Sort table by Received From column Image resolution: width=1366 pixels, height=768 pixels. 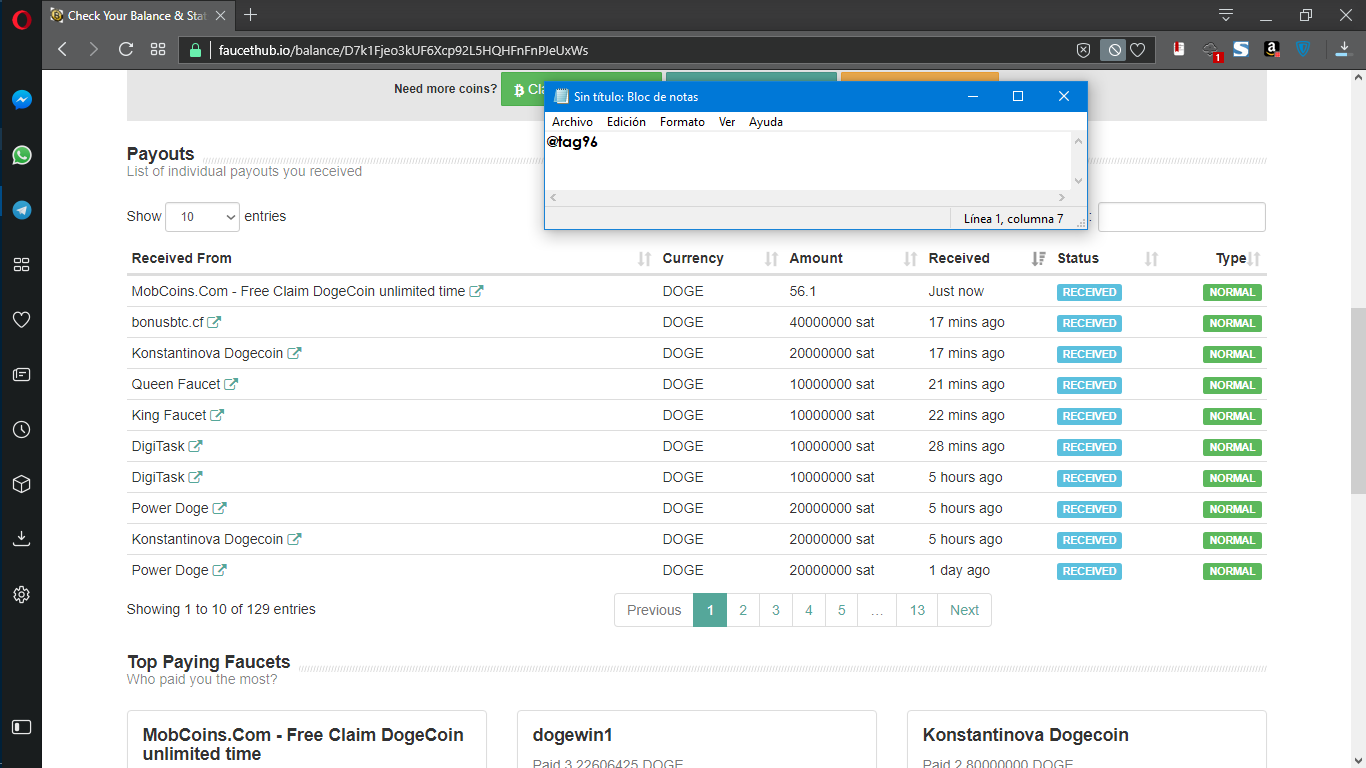(x=391, y=258)
